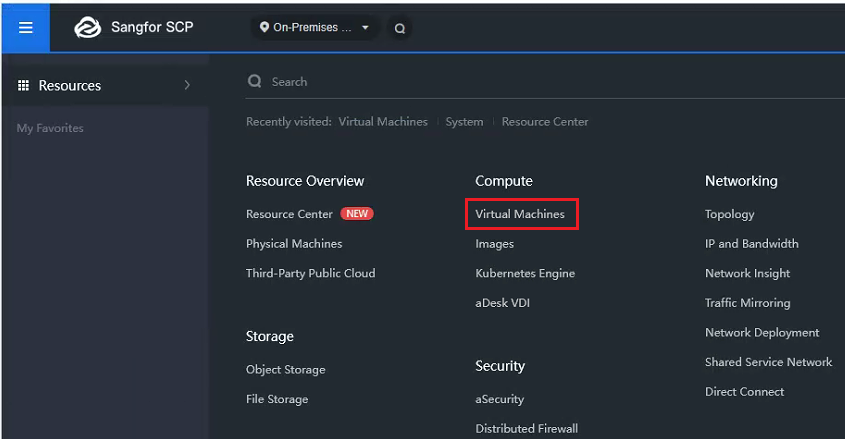Click the round search icon in header
Screen dimensions: 845x439
click(x=400, y=28)
